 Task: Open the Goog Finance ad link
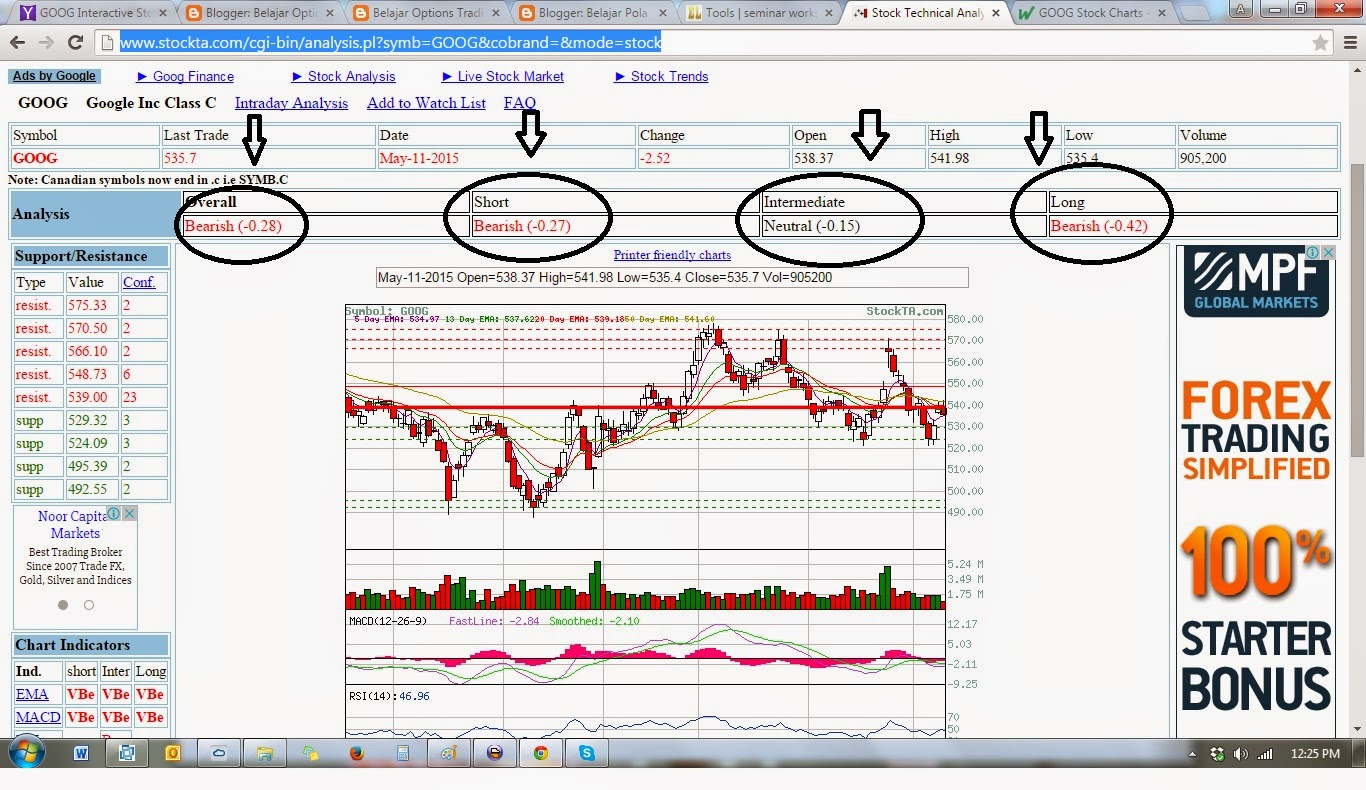point(185,76)
